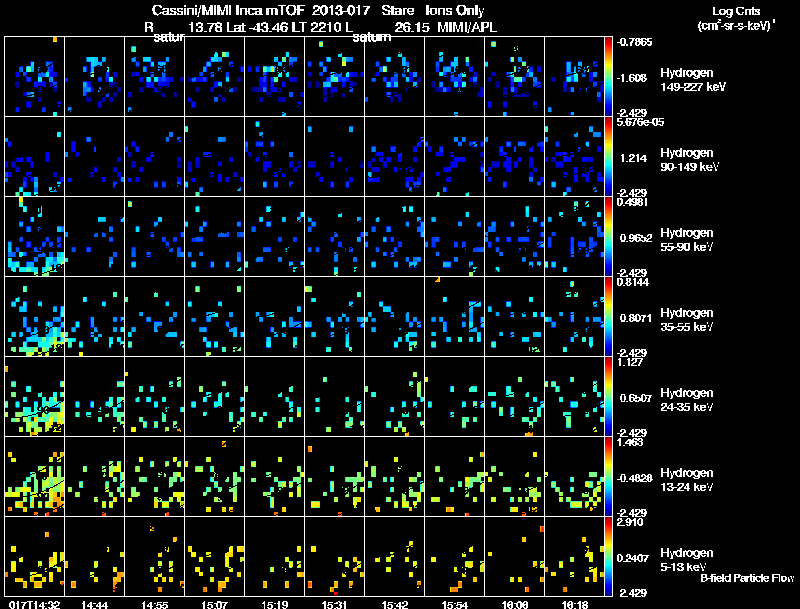Click the Hydrogen 13-24 keV color bar
This screenshot has width=800, height=609.
608,476
